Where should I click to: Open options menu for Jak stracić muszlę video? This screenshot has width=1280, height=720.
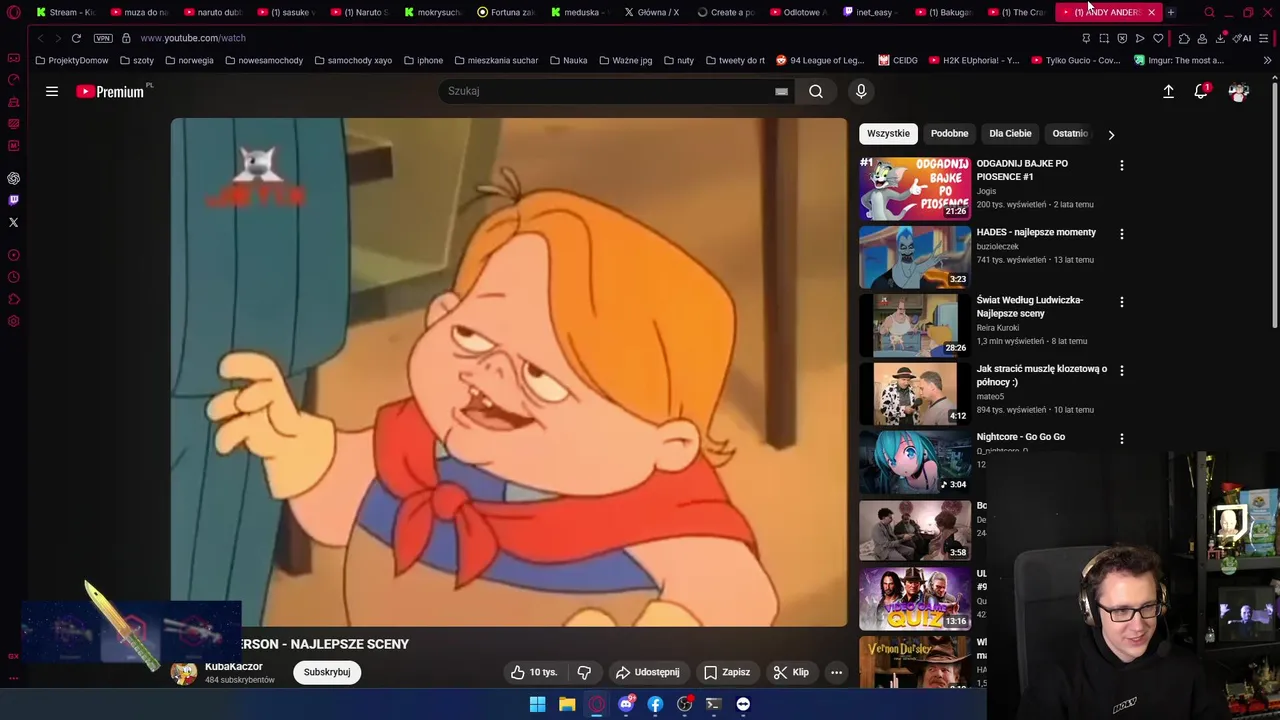pos(1121,371)
